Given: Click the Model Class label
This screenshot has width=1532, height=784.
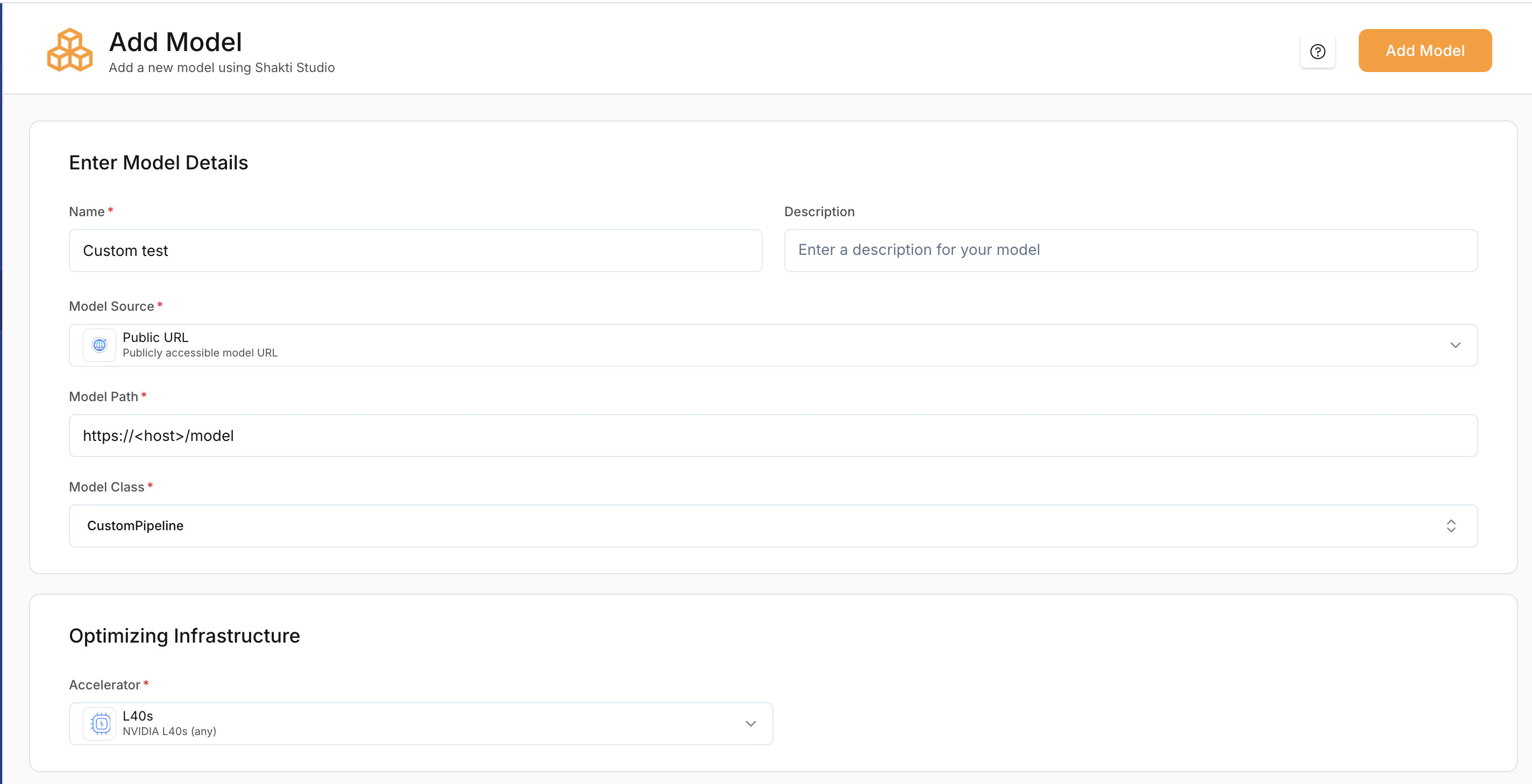Looking at the screenshot, I should [107, 487].
